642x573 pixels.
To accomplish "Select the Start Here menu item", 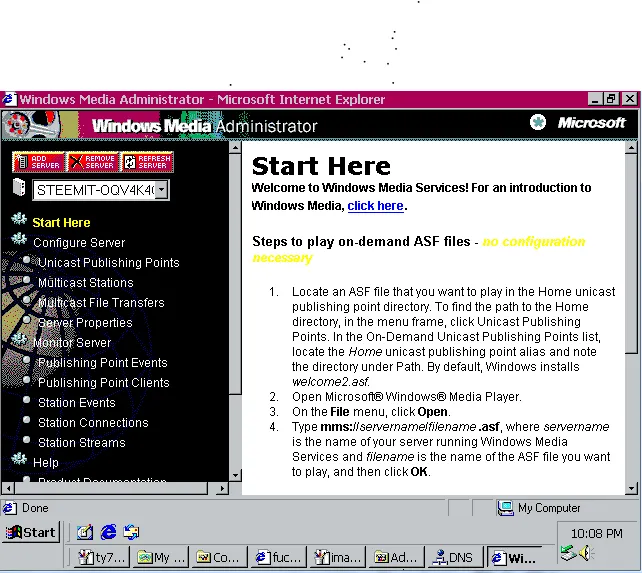I will coord(61,222).
